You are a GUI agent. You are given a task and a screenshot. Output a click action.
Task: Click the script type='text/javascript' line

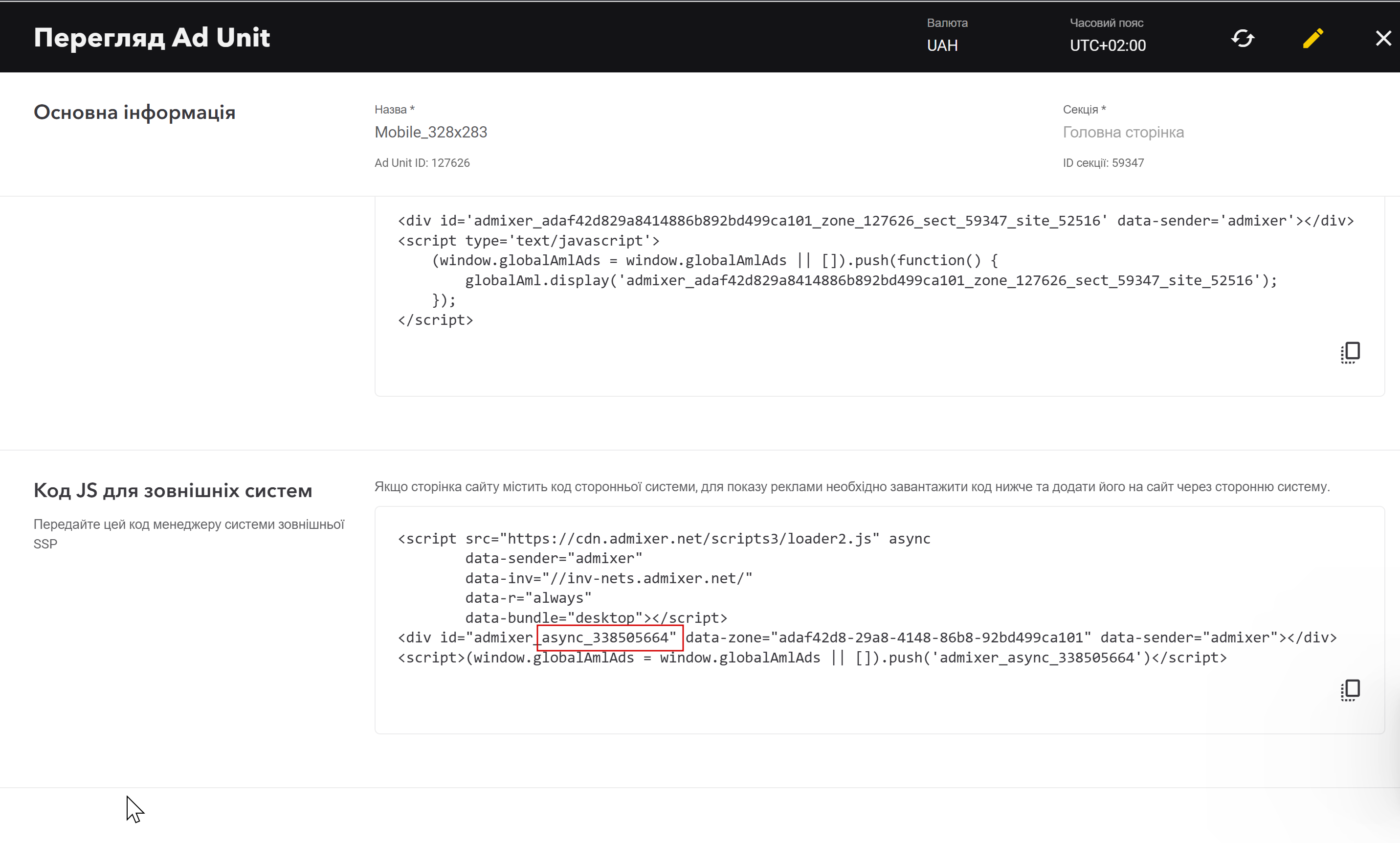(529, 240)
